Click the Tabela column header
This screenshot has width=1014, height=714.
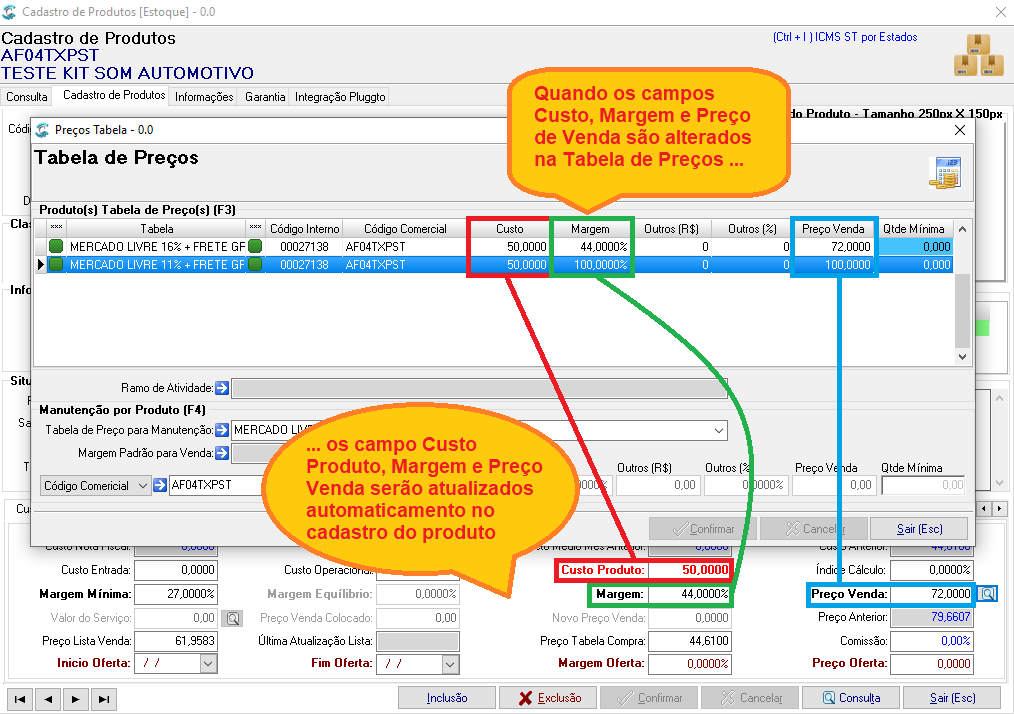156,229
